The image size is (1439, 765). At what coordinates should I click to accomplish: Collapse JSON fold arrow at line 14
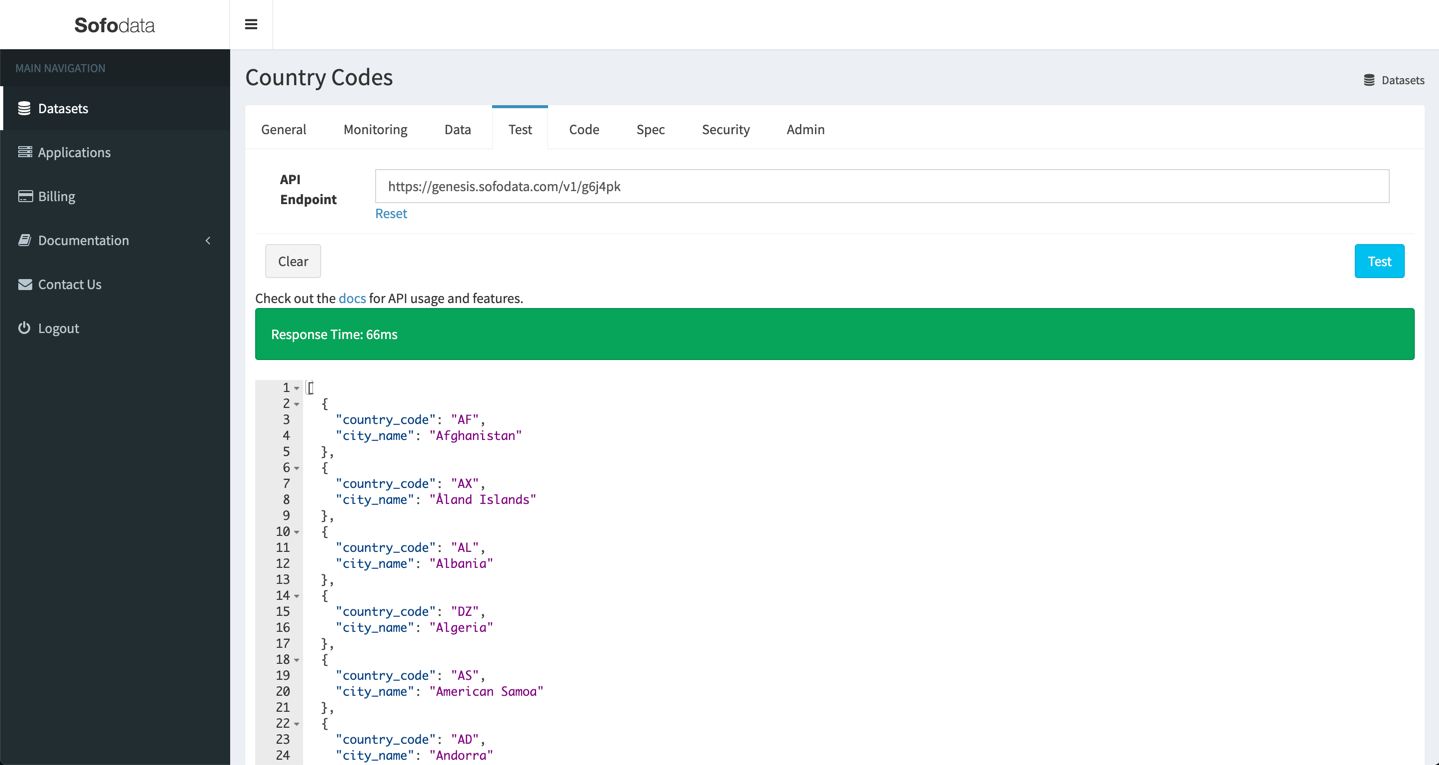point(297,596)
